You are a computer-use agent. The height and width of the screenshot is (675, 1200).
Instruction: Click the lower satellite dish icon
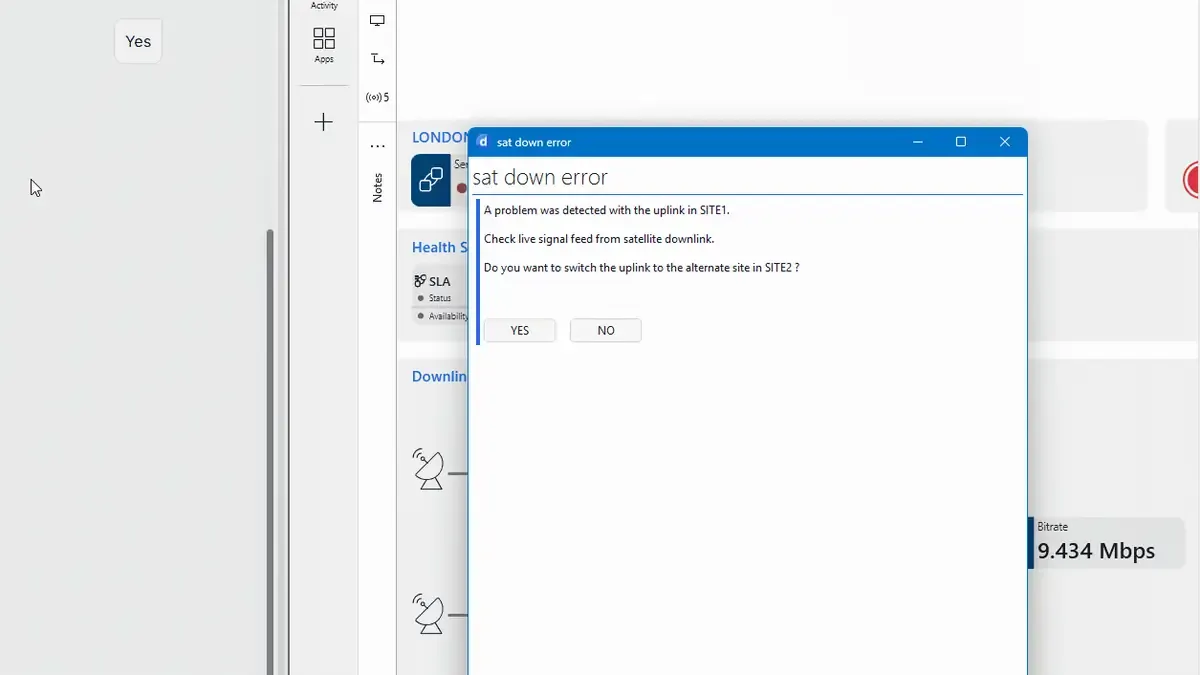(430, 613)
